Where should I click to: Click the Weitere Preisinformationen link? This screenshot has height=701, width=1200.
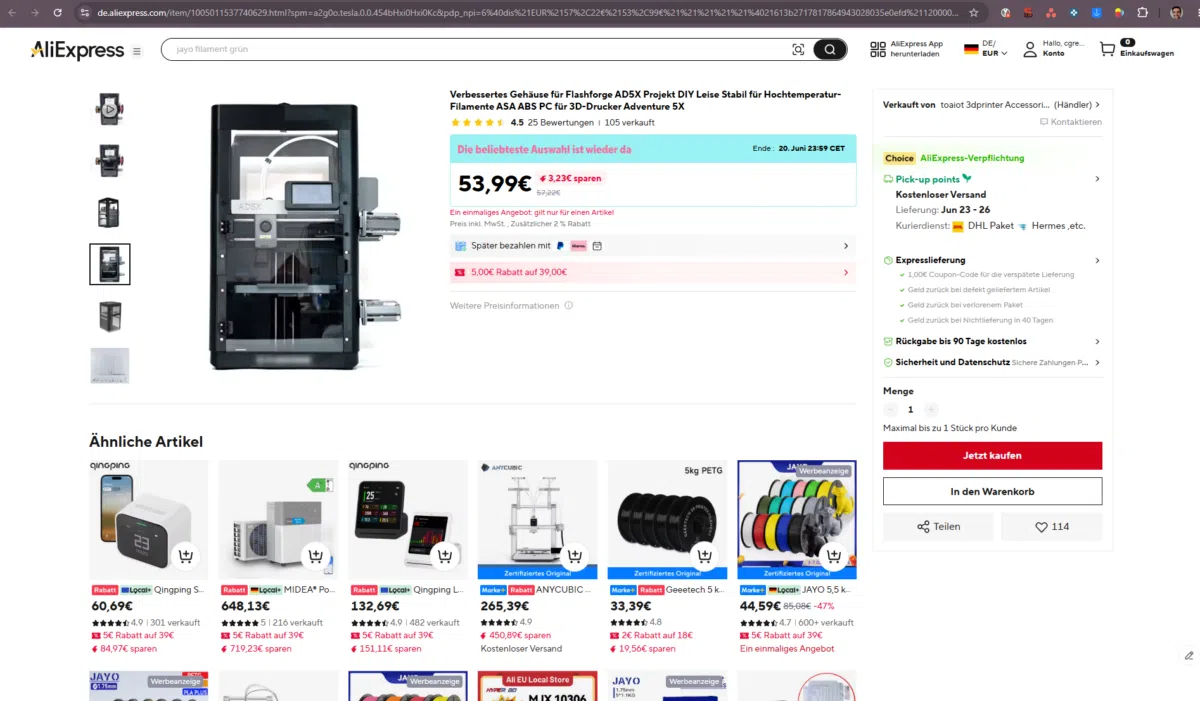[x=505, y=306]
